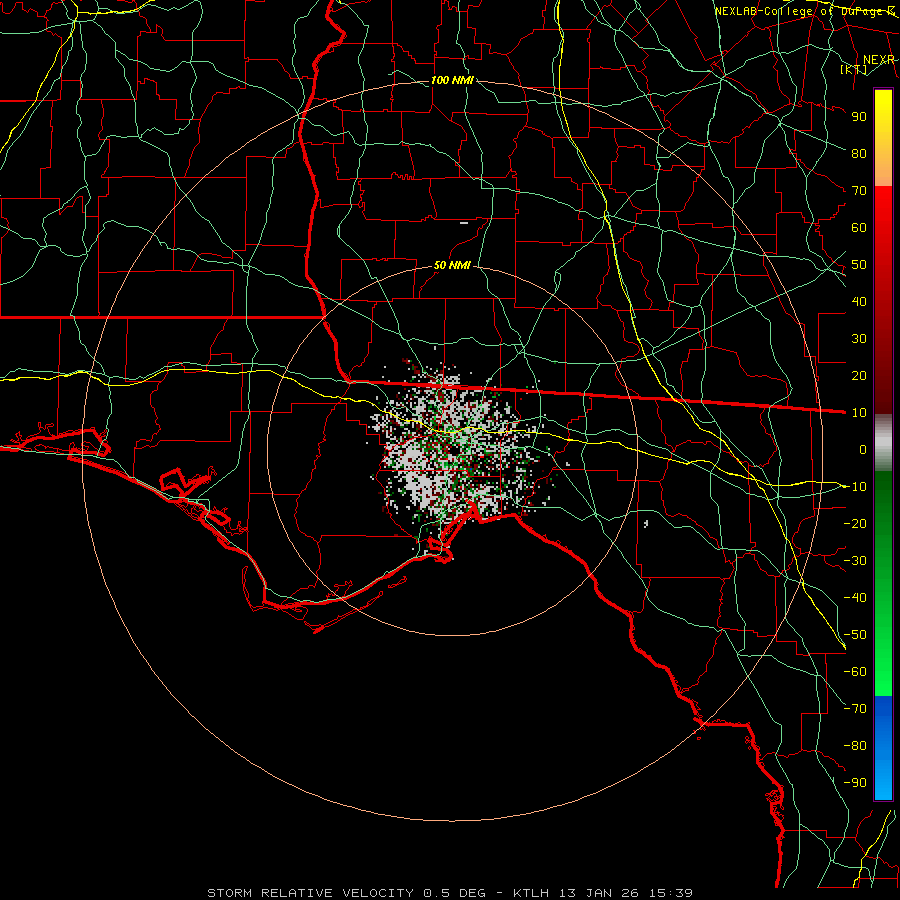The width and height of the screenshot is (900, 900).
Task: Click the blue band at the scale bottom
Action: click(x=883, y=746)
